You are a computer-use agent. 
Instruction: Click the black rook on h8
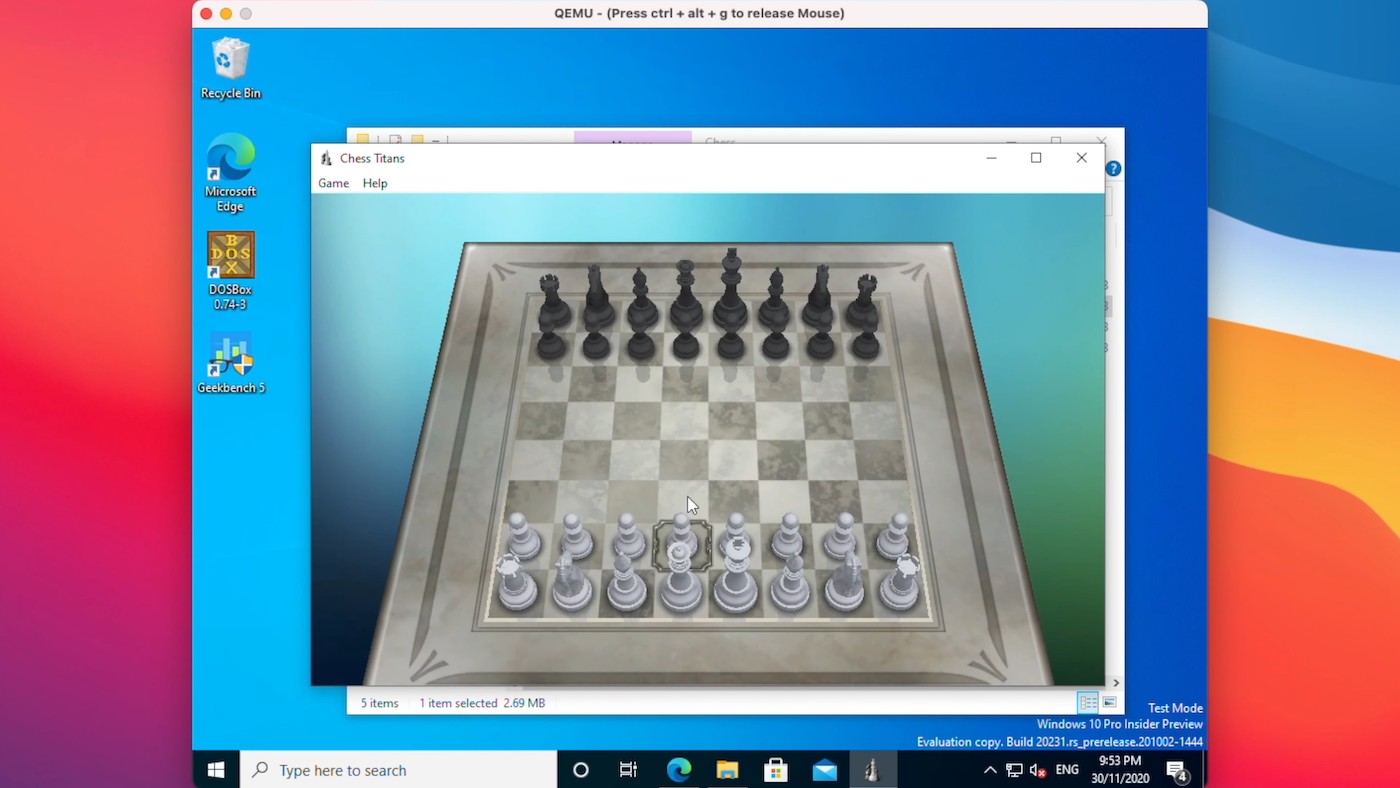tap(866, 300)
